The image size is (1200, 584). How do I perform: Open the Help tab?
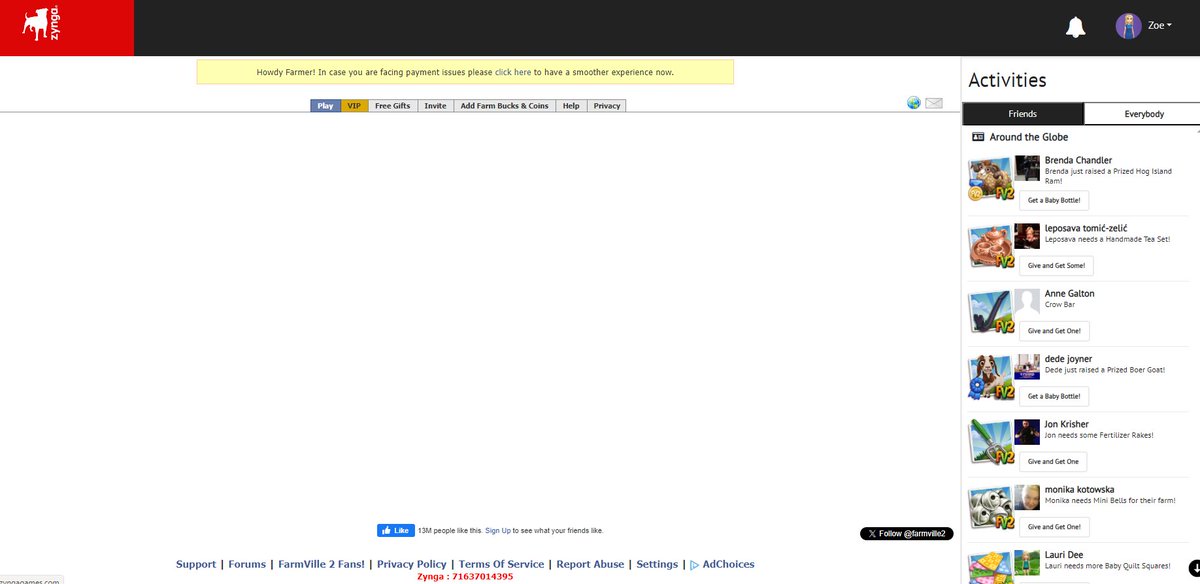coord(571,105)
